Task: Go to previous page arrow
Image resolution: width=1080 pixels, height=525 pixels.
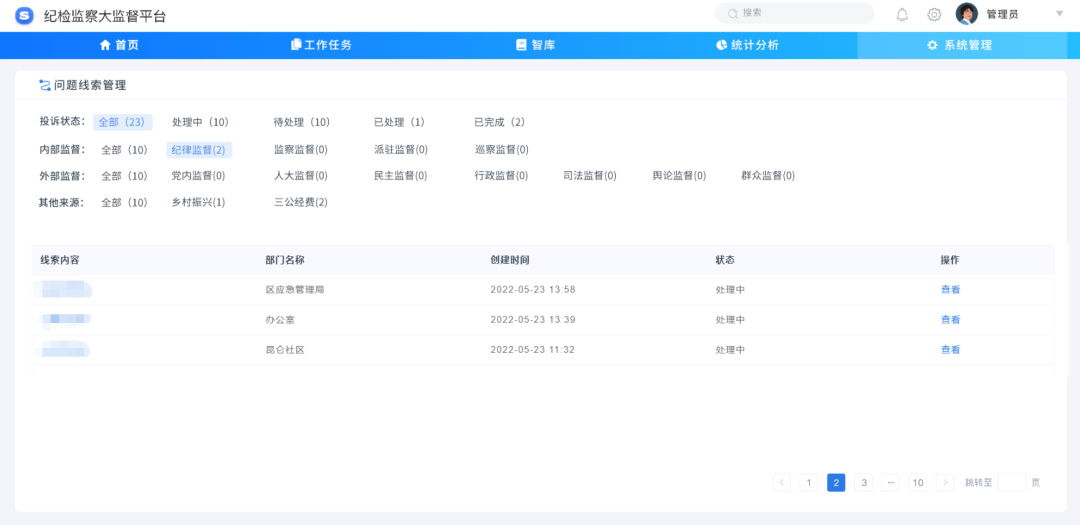Action: pos(782,482)
